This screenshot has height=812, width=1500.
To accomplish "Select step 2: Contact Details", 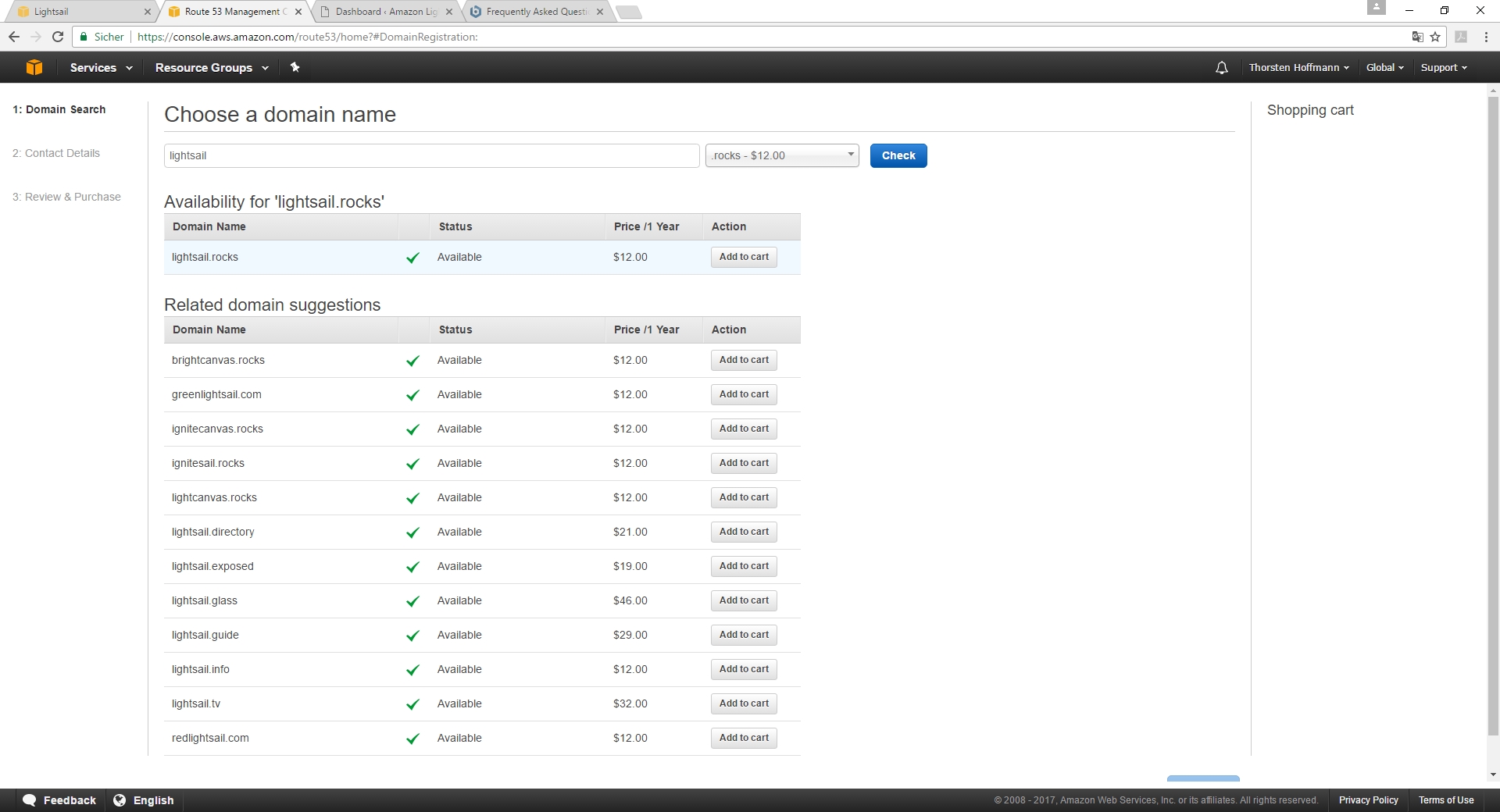I will (56, 153).
